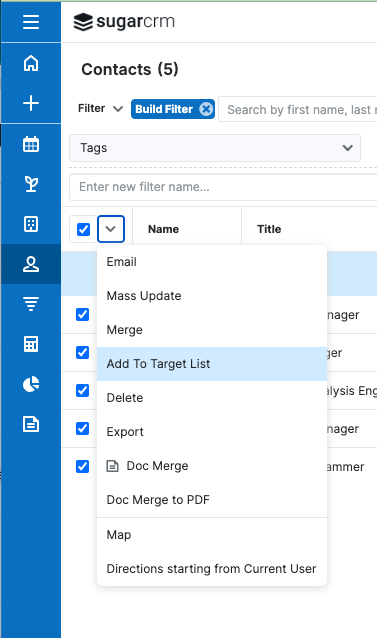This screenshot has height=638, width=377.
Task: Click the Enter new filter name field
Action: point(223,187)
